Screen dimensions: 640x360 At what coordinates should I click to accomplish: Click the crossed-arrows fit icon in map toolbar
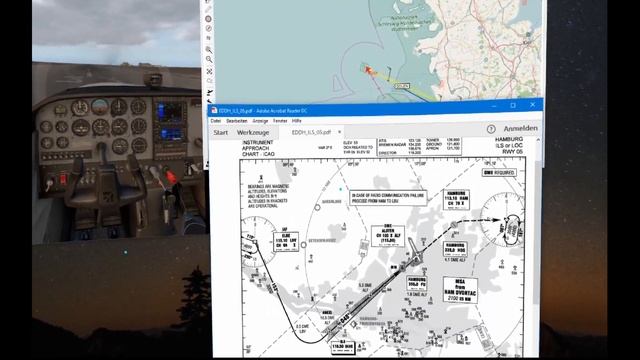[209, 71]
